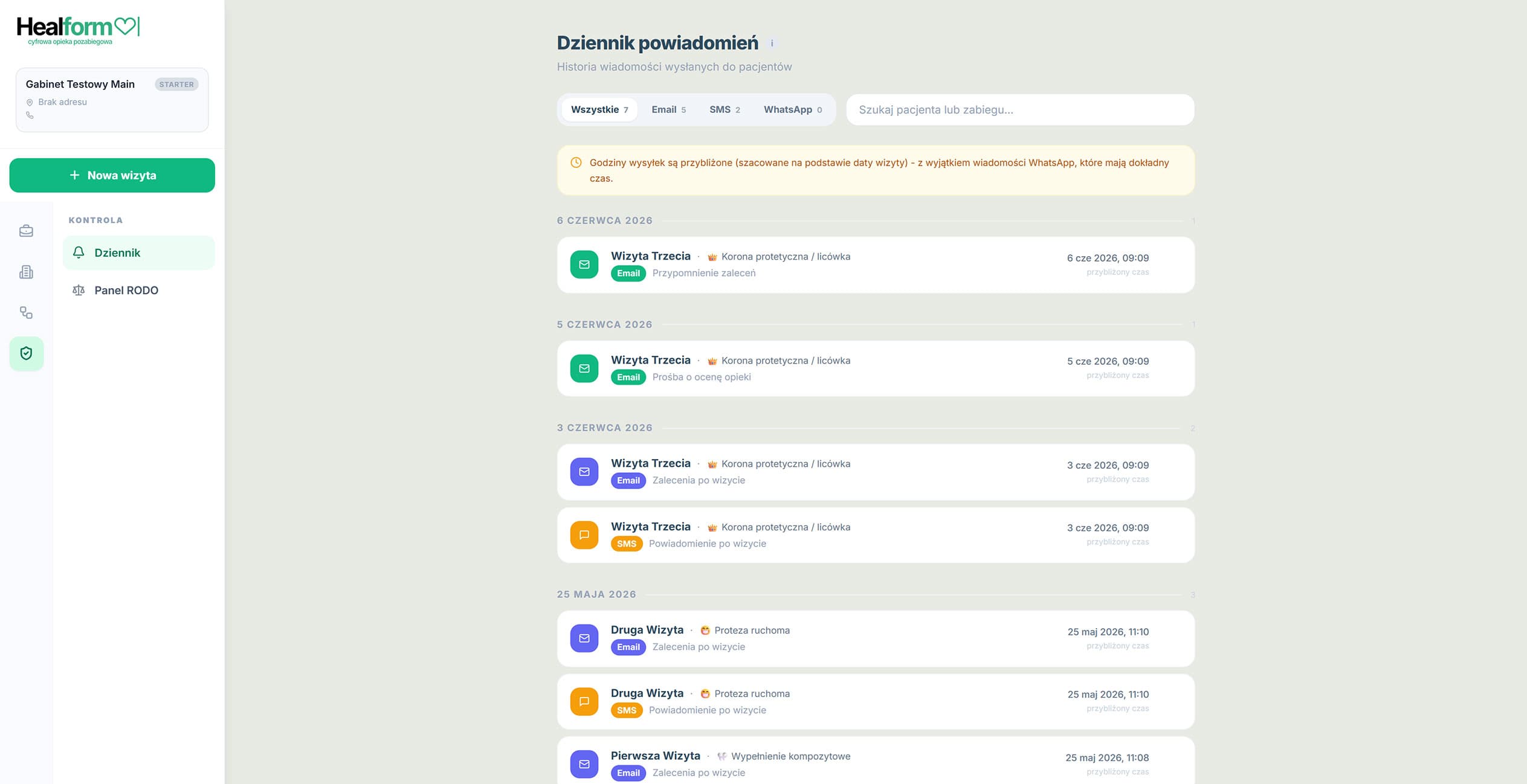Open the Gabinet Testowy Main clinic card

coord(112,100)
